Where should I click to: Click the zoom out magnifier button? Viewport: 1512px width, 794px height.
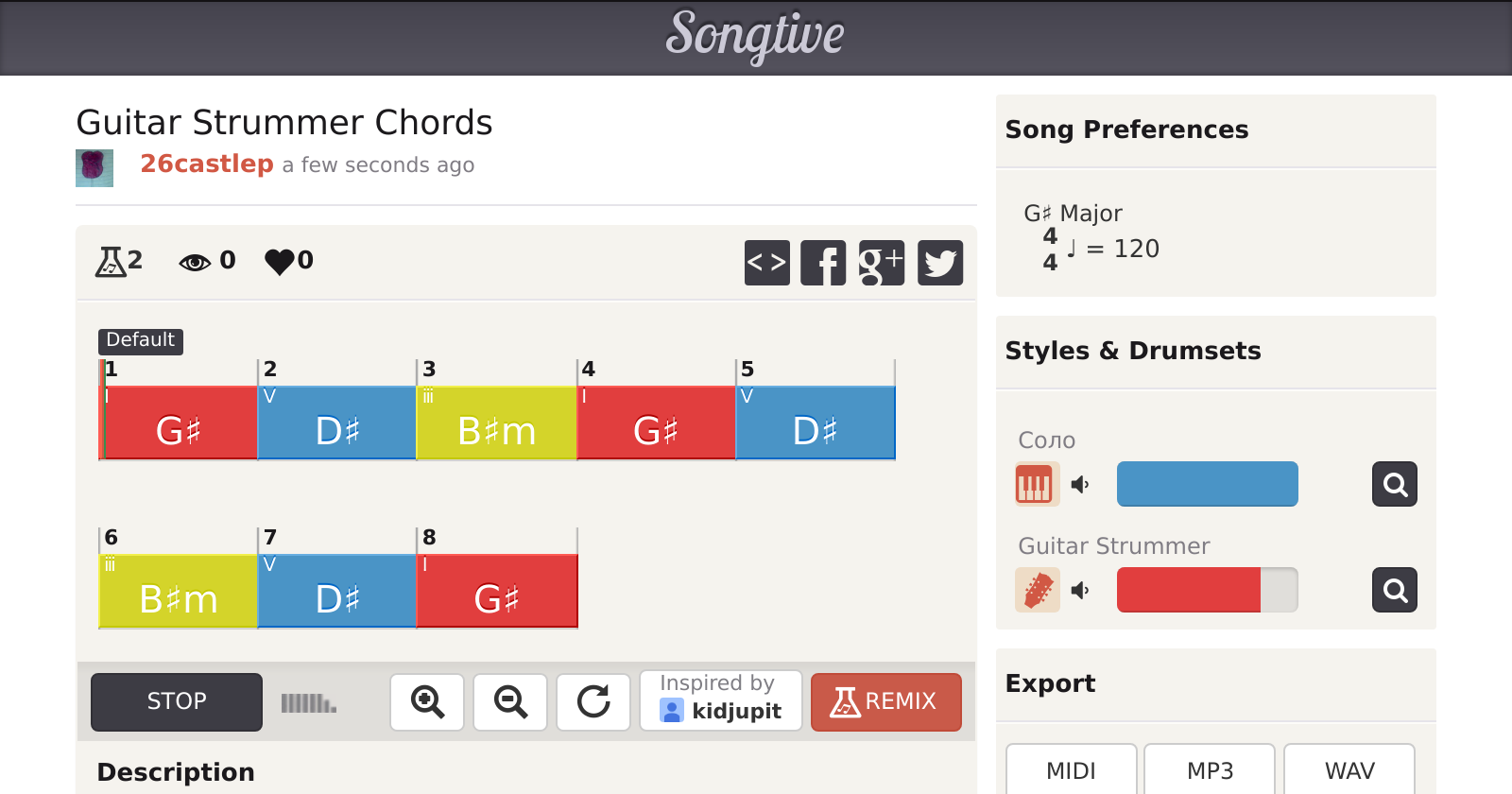coord(510,702)
